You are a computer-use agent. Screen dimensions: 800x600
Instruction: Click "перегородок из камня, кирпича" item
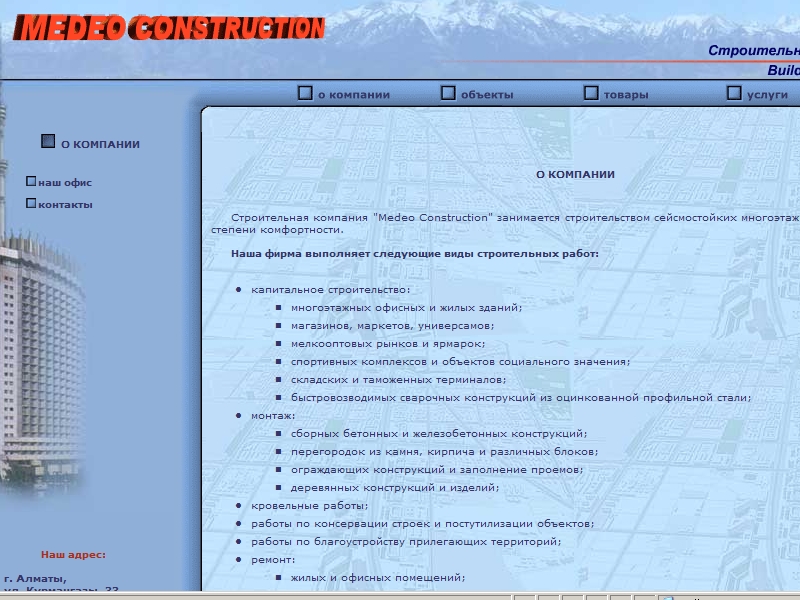(x=444, y=452)
